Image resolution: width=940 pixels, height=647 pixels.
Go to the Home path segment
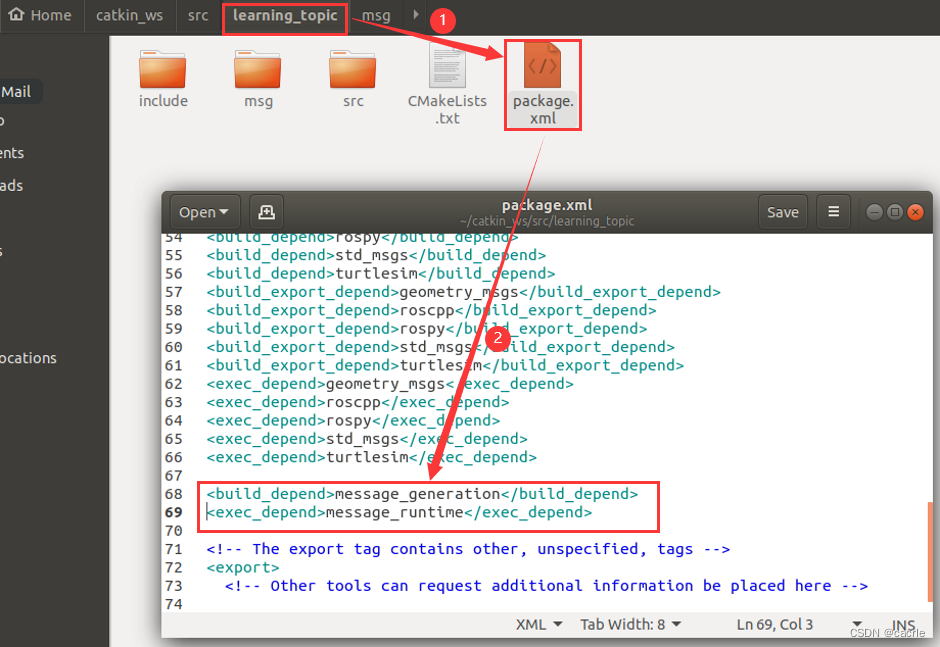tap(40, 15)
